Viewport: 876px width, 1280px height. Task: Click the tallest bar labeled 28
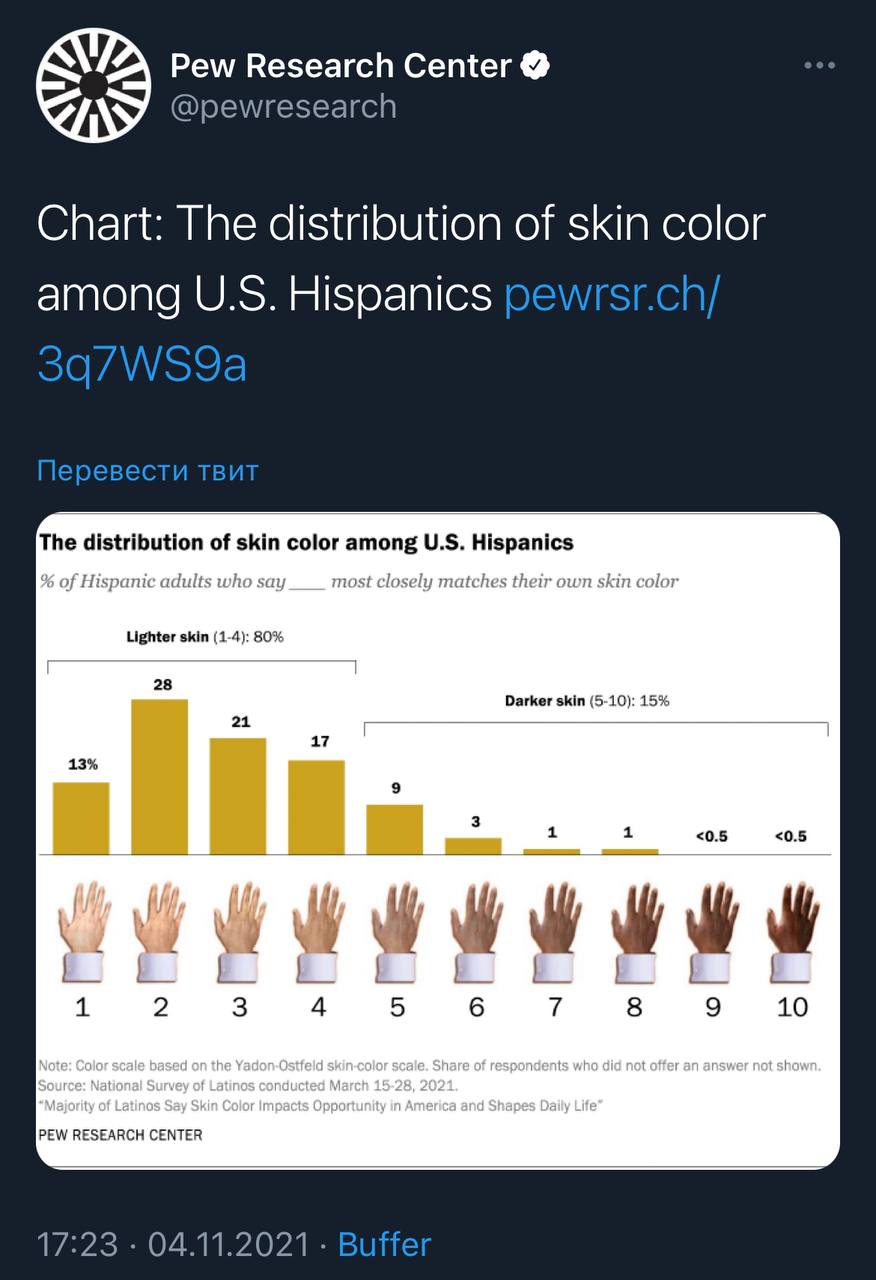click(160, 777)
